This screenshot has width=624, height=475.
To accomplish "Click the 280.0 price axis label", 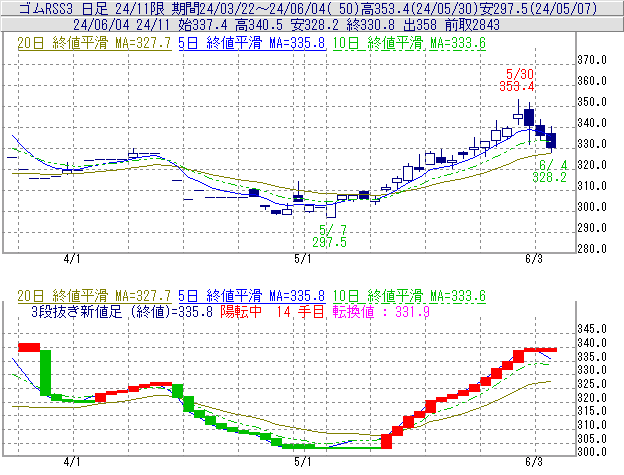I will tap(592, 249).
